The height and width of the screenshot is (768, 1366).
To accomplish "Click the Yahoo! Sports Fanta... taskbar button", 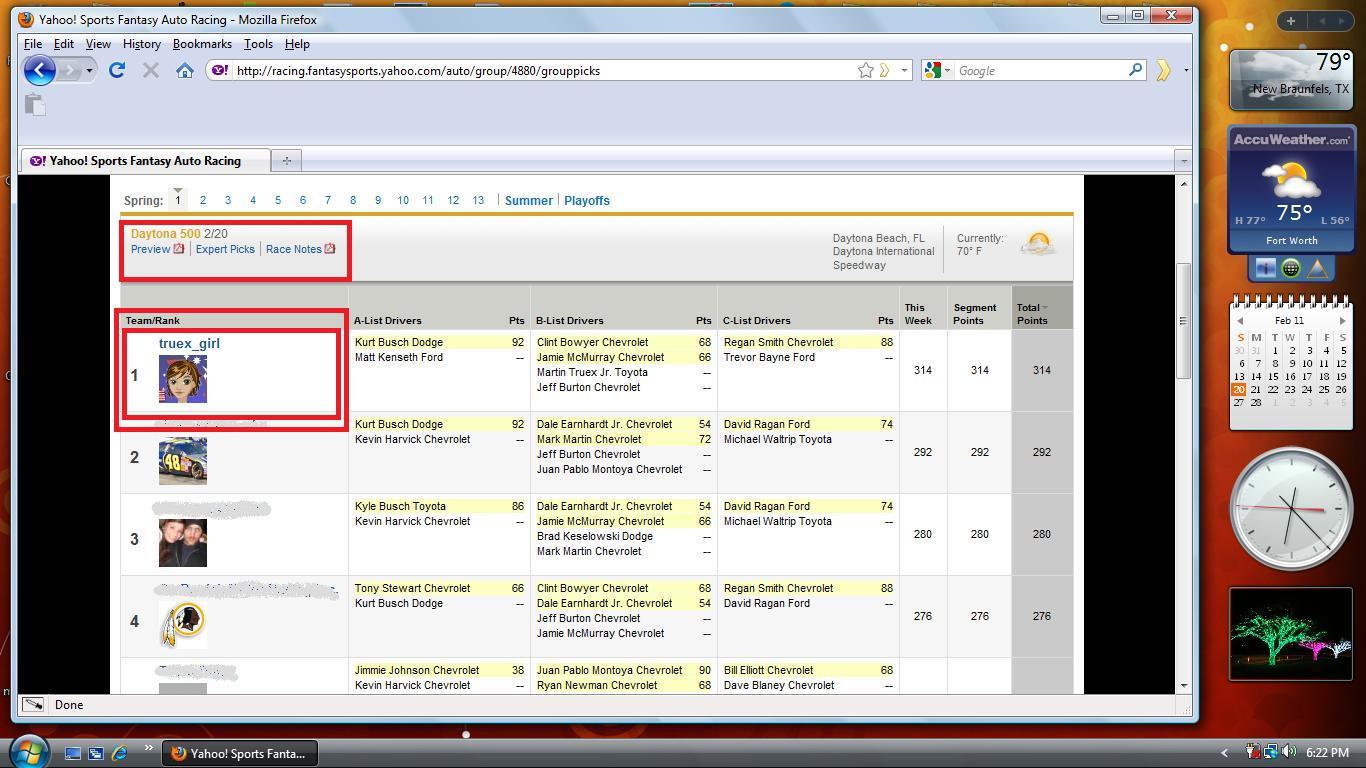I will (x=240, y=753).
